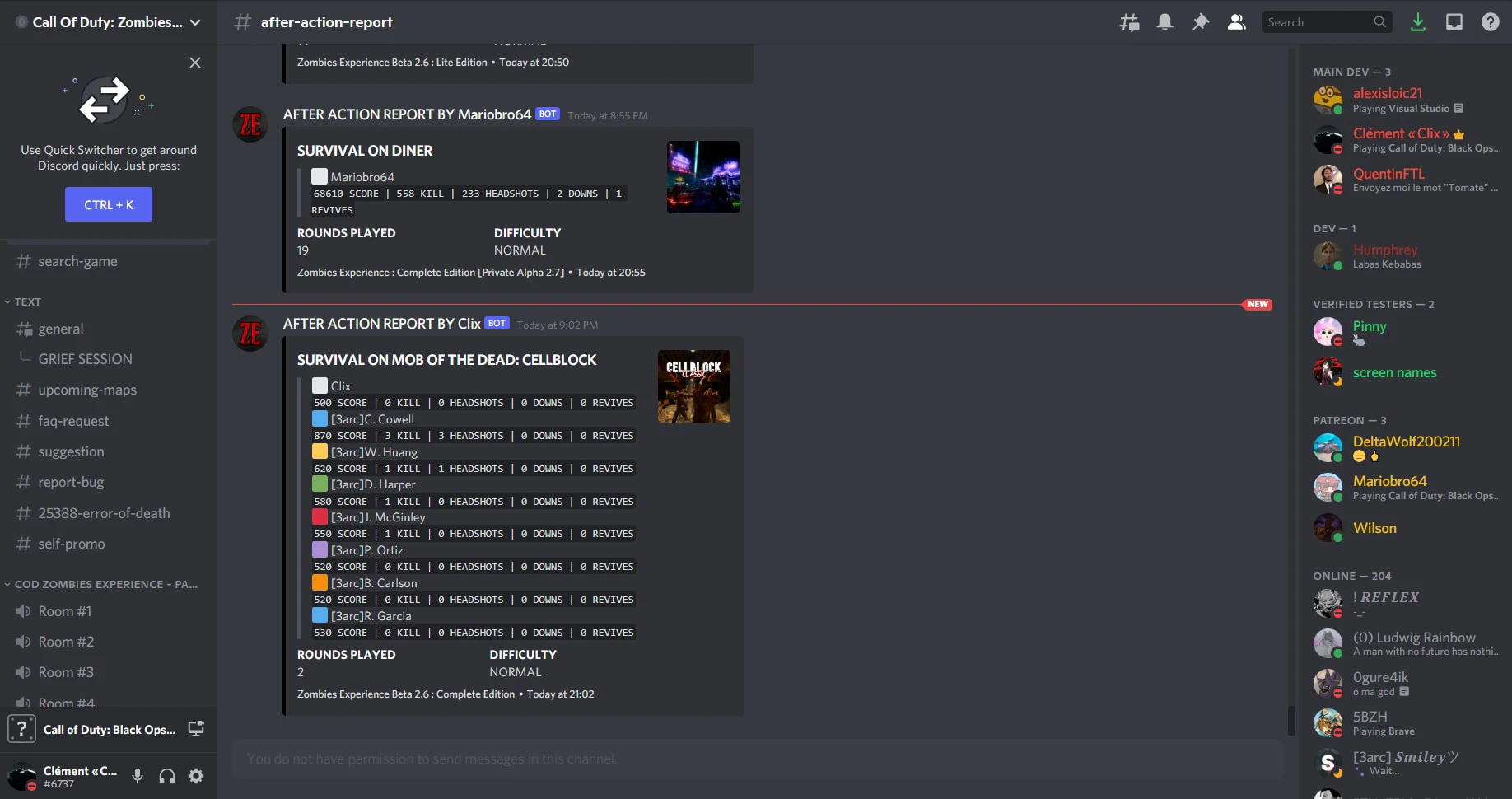Click Mariobro64's avatar in the member list
Screen dimensions: 1512x799
(x=1328, y=488)
